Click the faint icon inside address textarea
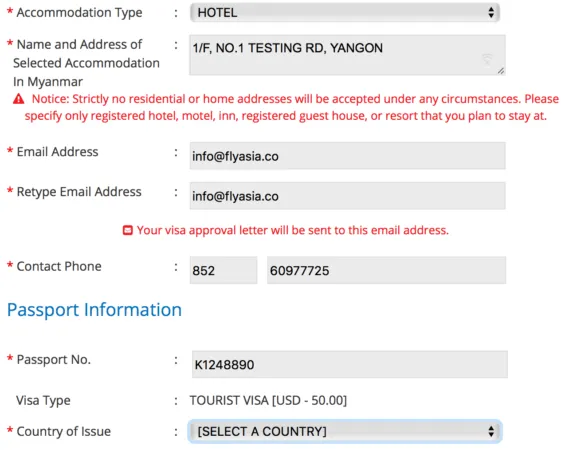This screenshot has width=573, height=450. 487,59
